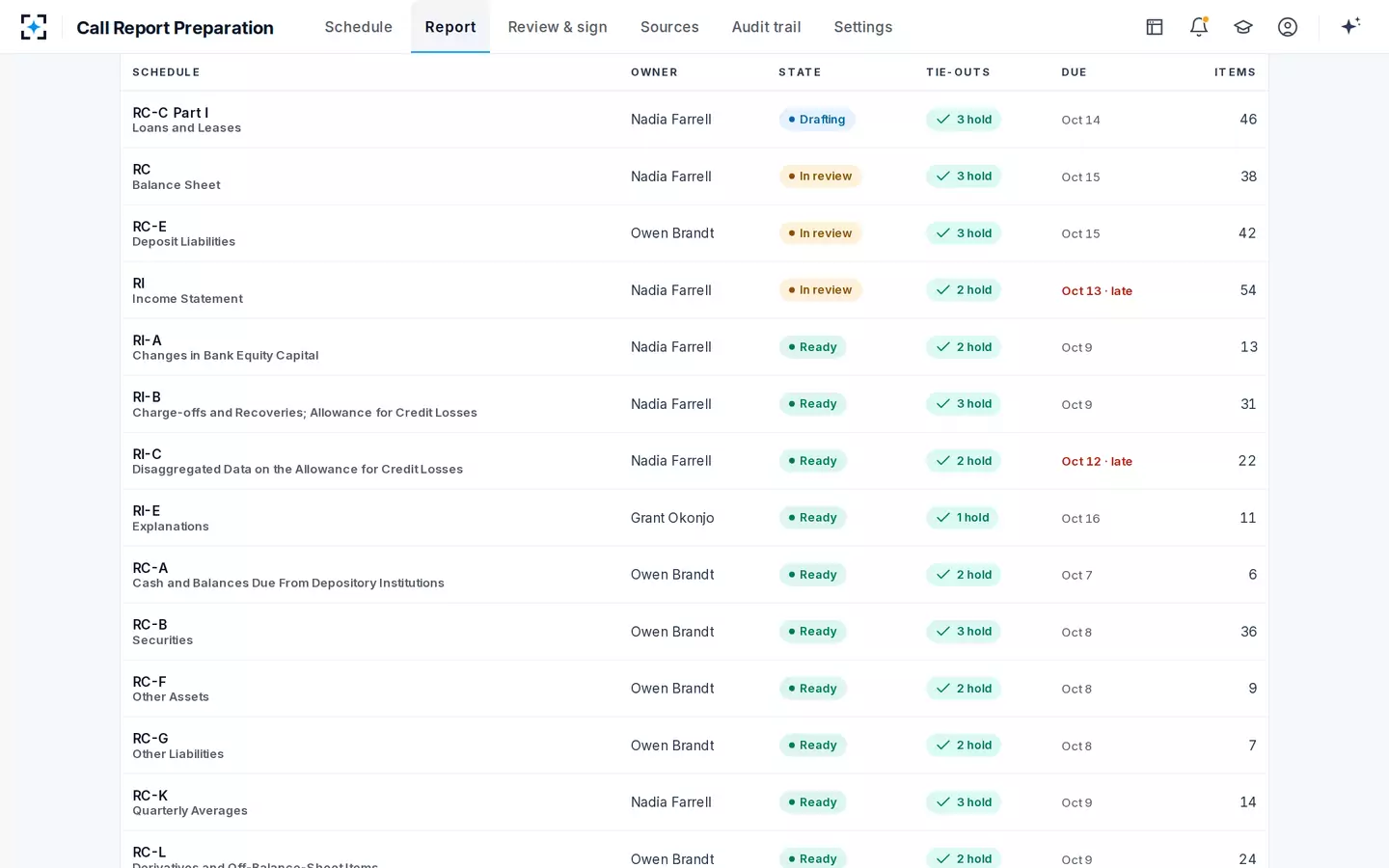The width and height of the screenshot is (1389, 868).
Task: Open the notifications bell
Action: pyautogui.click(x=1199, y=27)
